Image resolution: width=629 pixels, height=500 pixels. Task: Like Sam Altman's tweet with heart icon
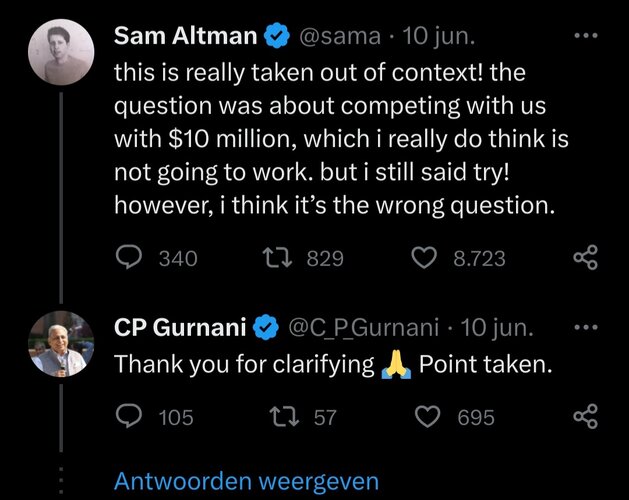pyautogui.click(x=425, y=258)
